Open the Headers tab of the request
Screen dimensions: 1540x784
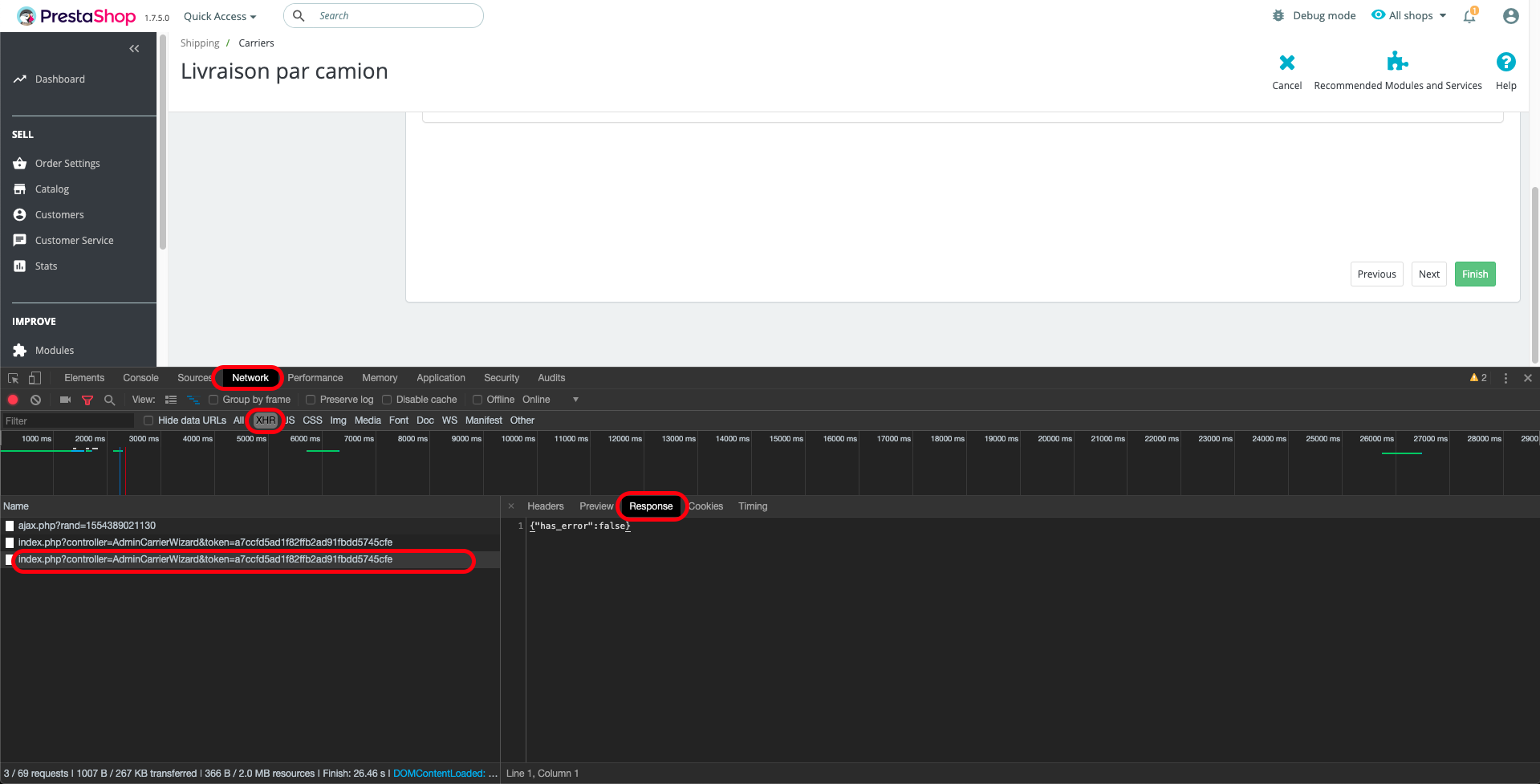pos(545,506)
